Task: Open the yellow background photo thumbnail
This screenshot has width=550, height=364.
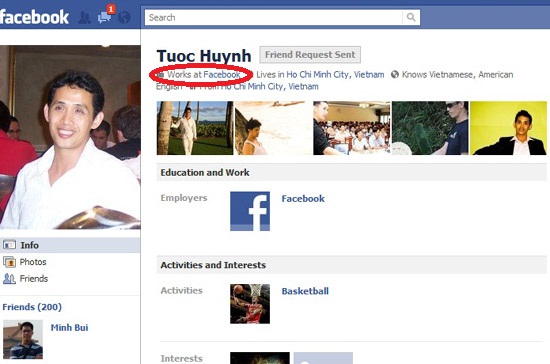Action: click(x=508, y=128)
